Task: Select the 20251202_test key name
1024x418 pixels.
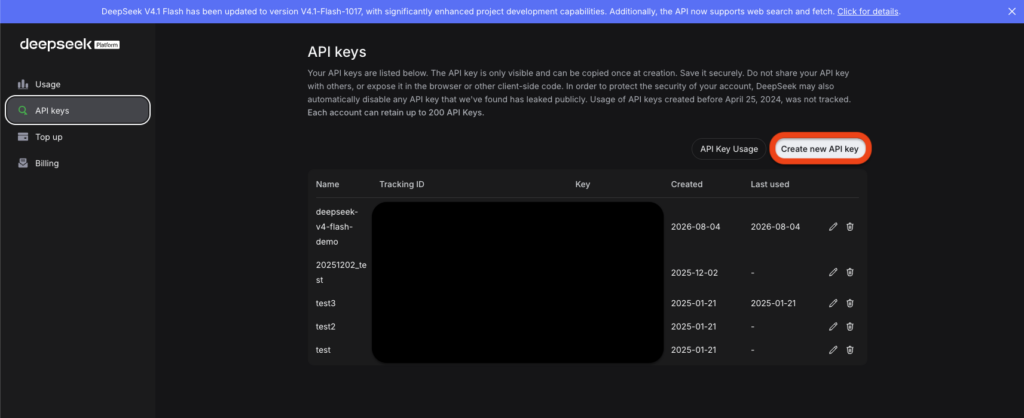Action: 341,272
